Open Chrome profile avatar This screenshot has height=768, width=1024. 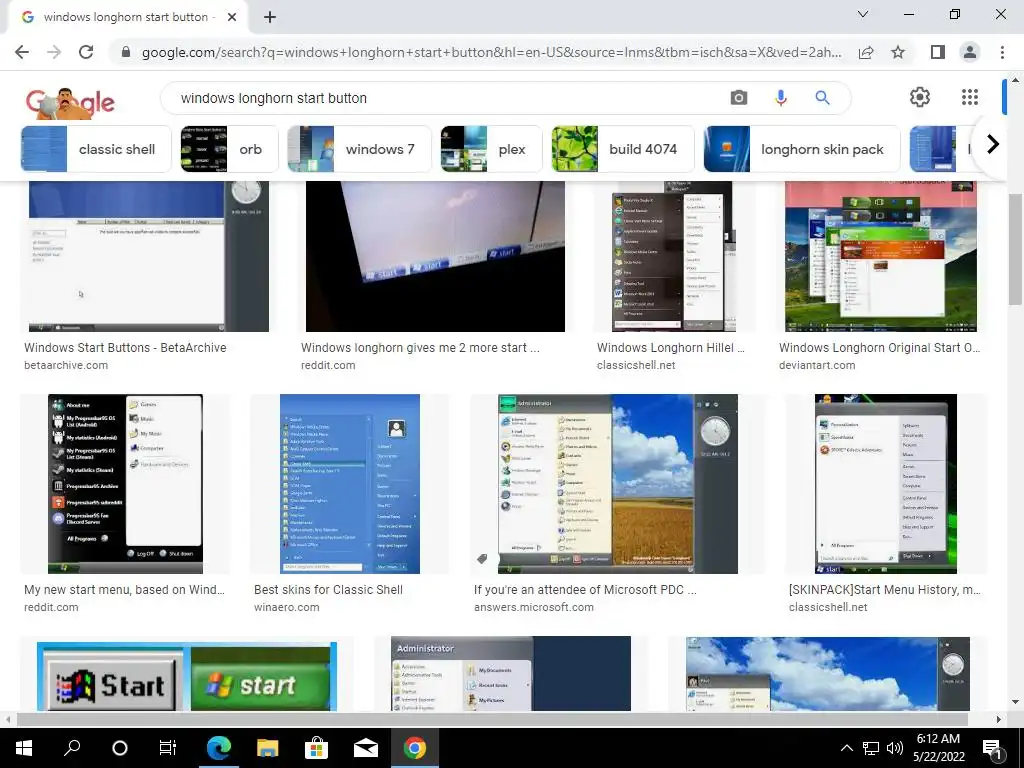coord(970,52)
